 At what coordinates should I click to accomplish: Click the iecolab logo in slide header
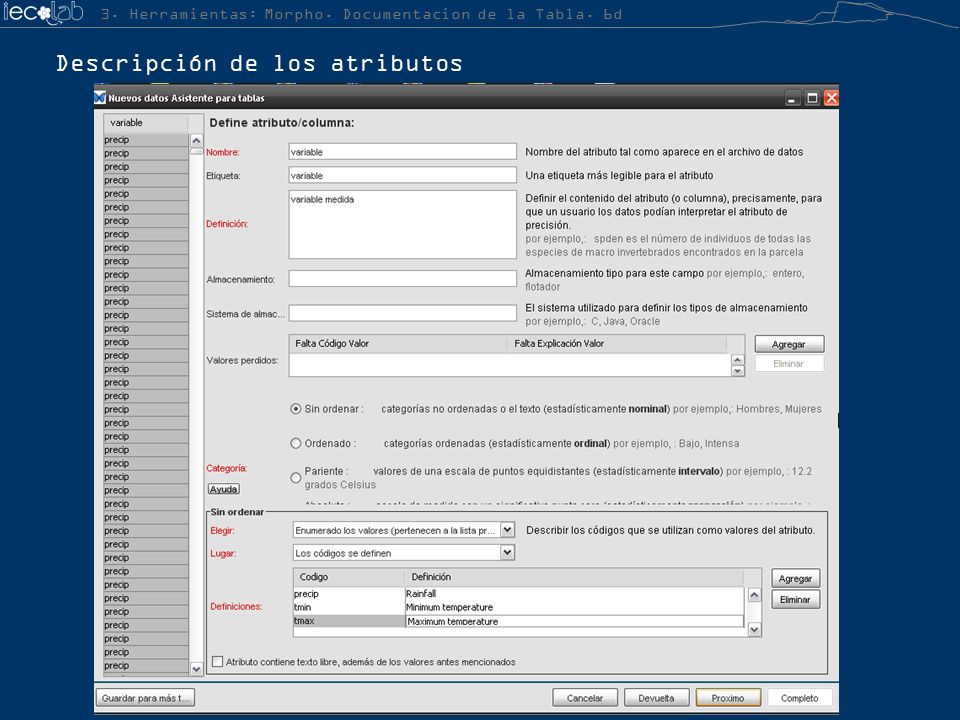coord(43,13)
